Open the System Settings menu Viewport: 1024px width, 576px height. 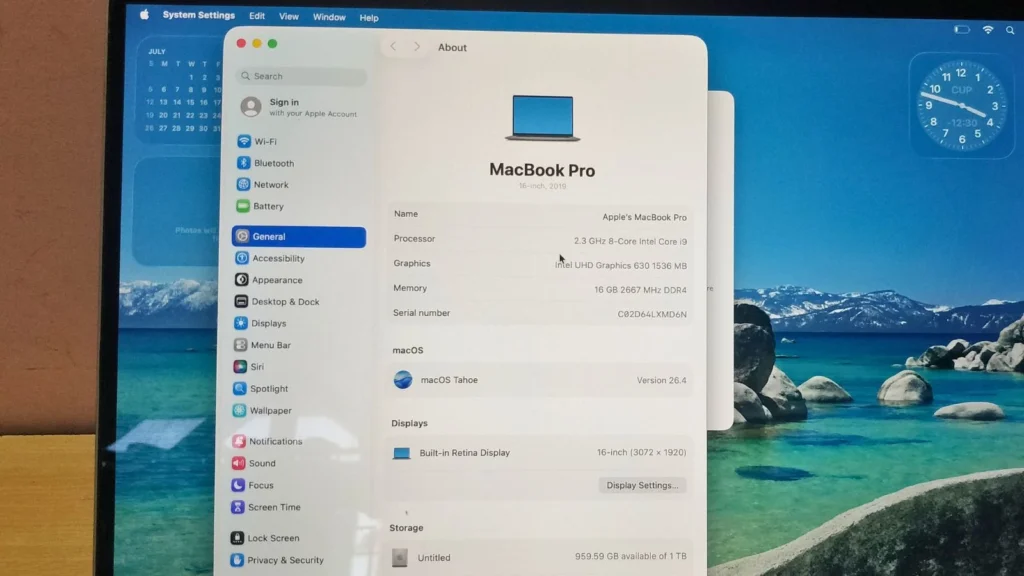(x=199, y=15)
